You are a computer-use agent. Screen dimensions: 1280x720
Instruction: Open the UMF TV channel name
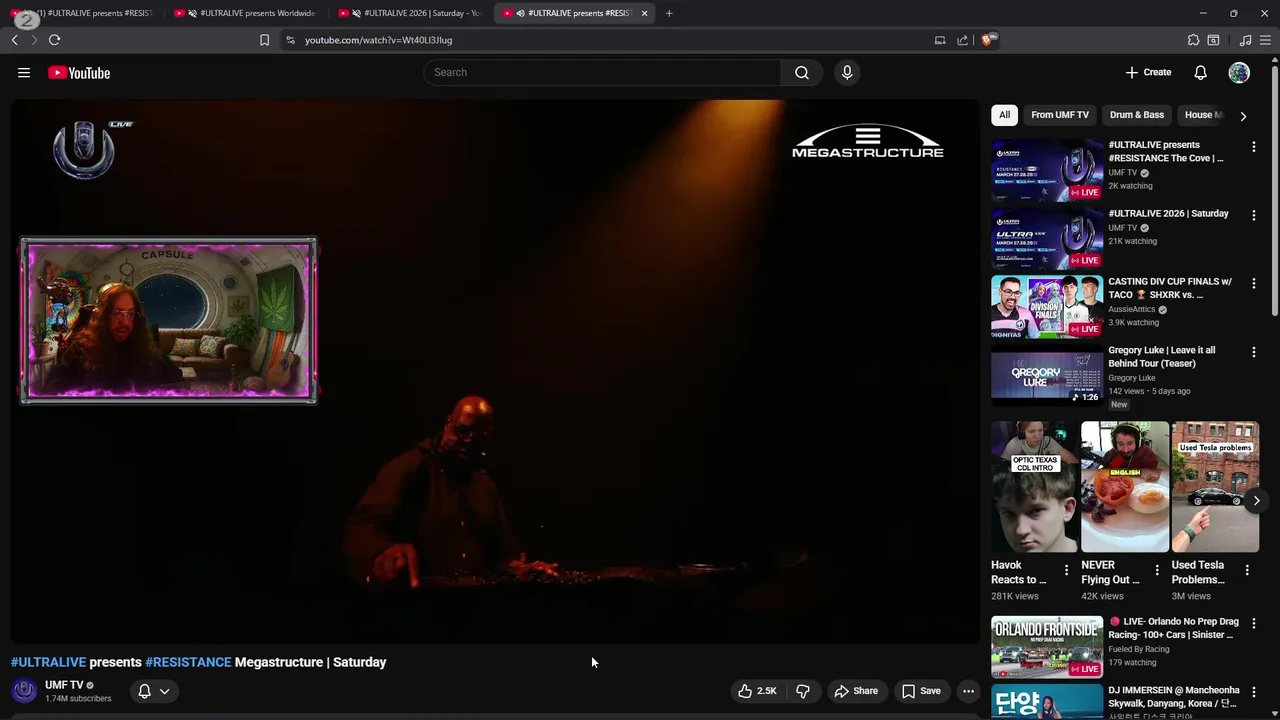click(x=64, y=685)
